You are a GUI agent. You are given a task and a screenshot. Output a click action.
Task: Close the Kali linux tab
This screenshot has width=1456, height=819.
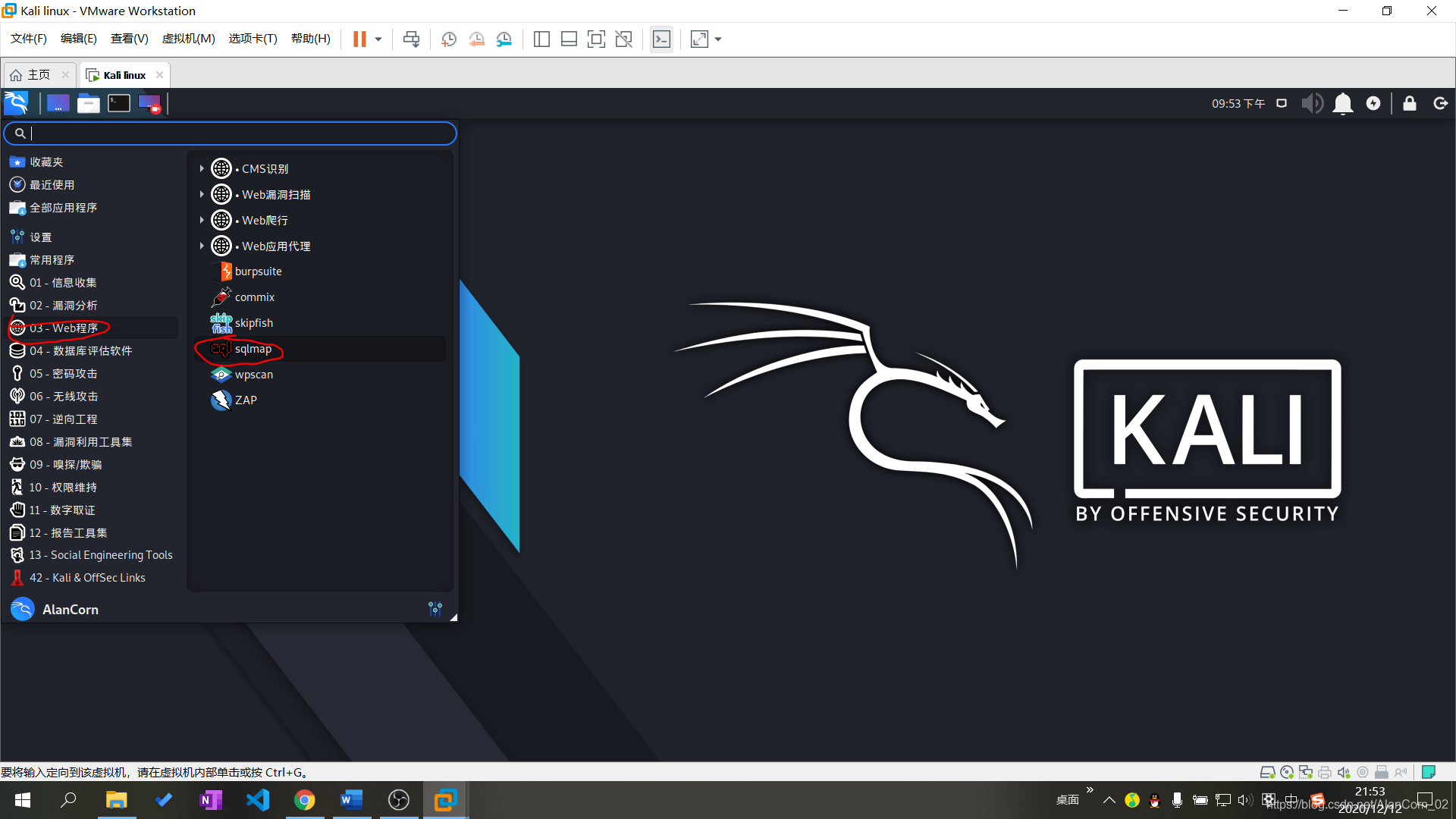(159, 75)
